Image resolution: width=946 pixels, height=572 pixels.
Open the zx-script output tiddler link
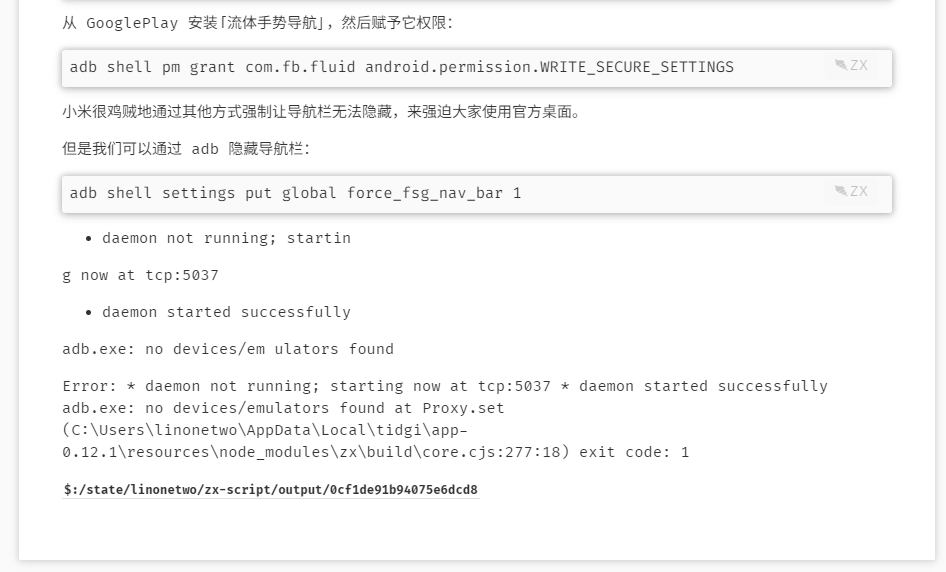coord(270,489)
